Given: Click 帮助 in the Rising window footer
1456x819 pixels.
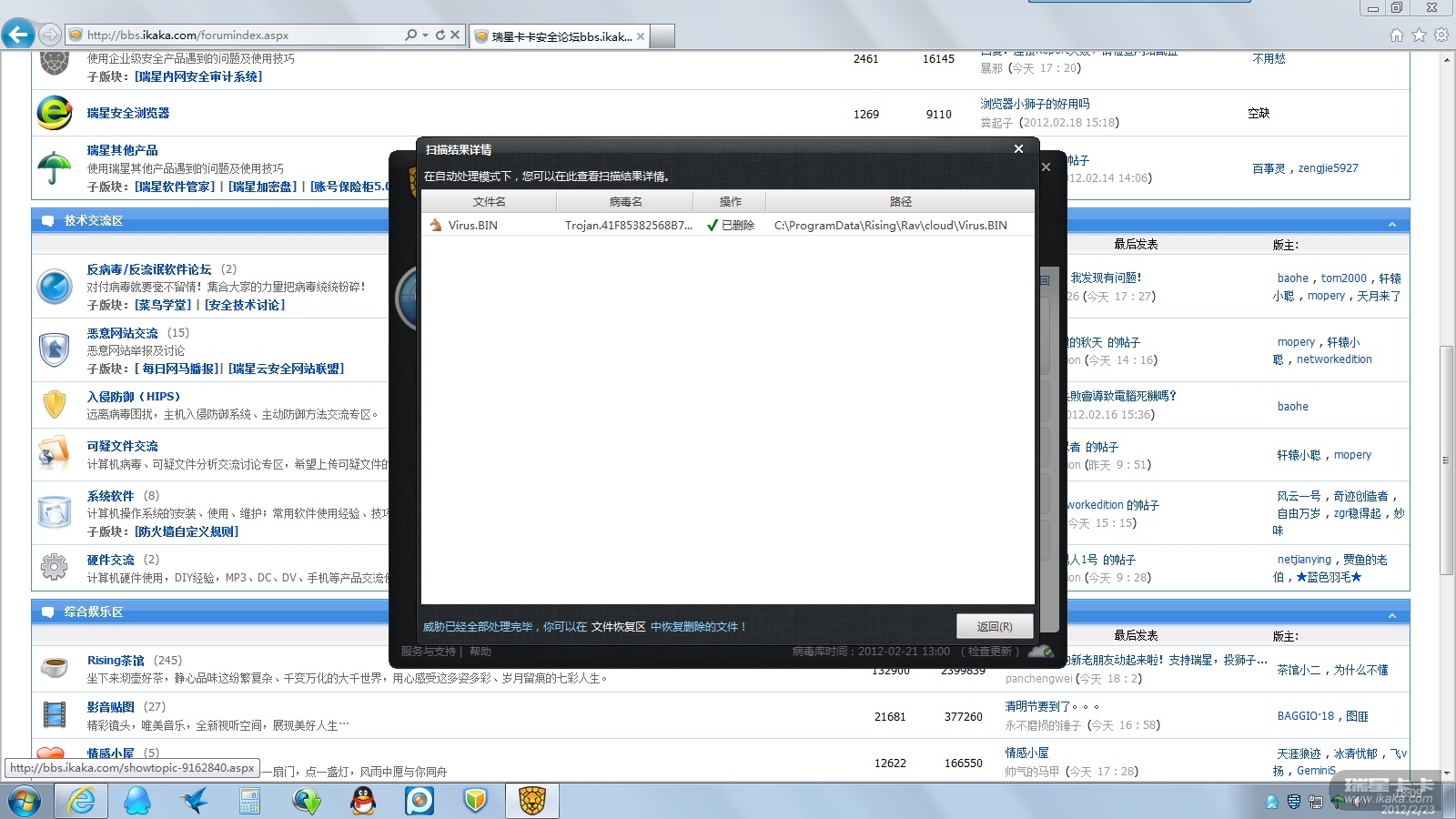Looking at the screenshot, I should [480, 652].
